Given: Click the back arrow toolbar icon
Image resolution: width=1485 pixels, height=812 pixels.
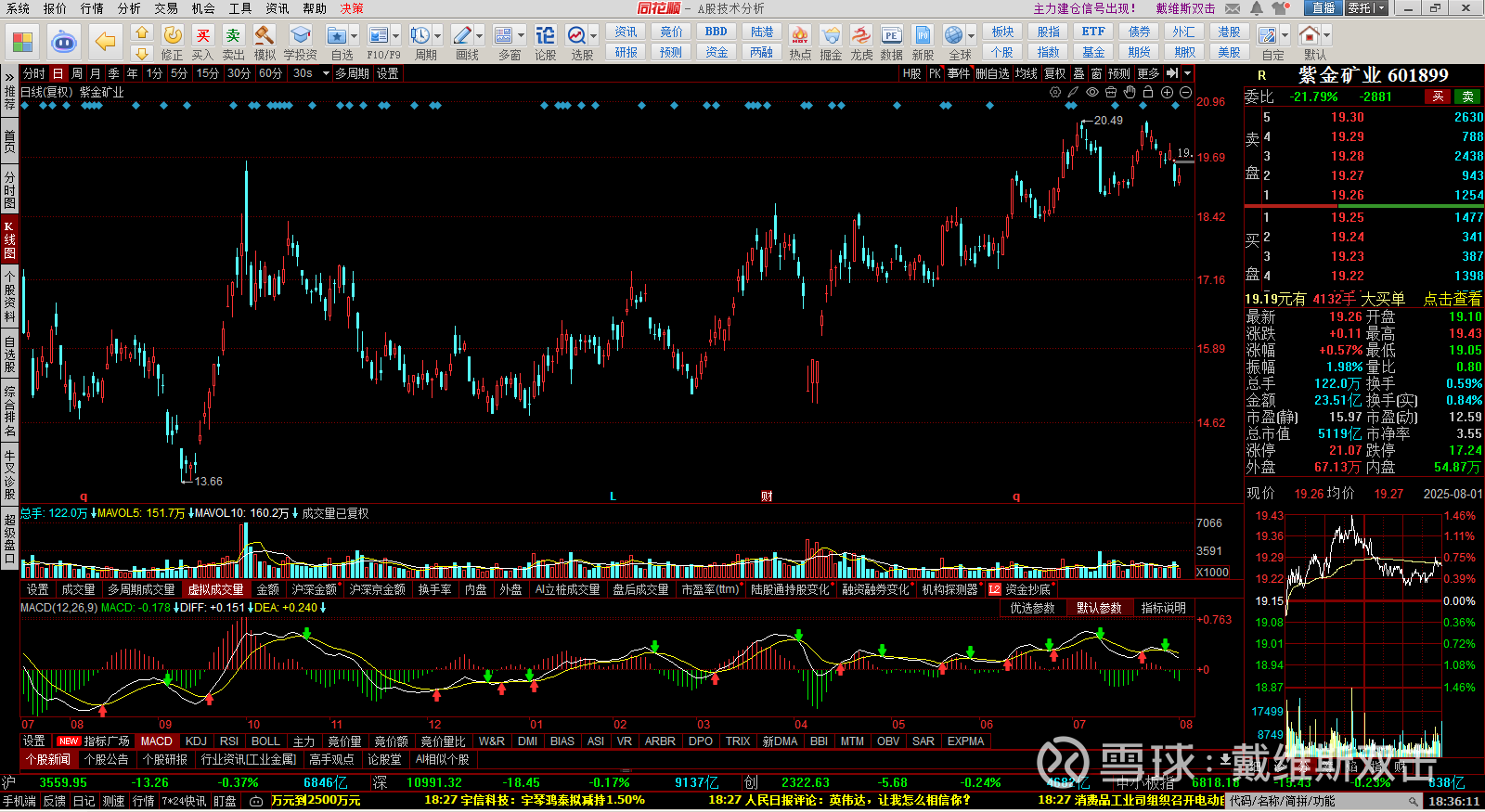Looking at the screenshot, I should pos(105,42).
